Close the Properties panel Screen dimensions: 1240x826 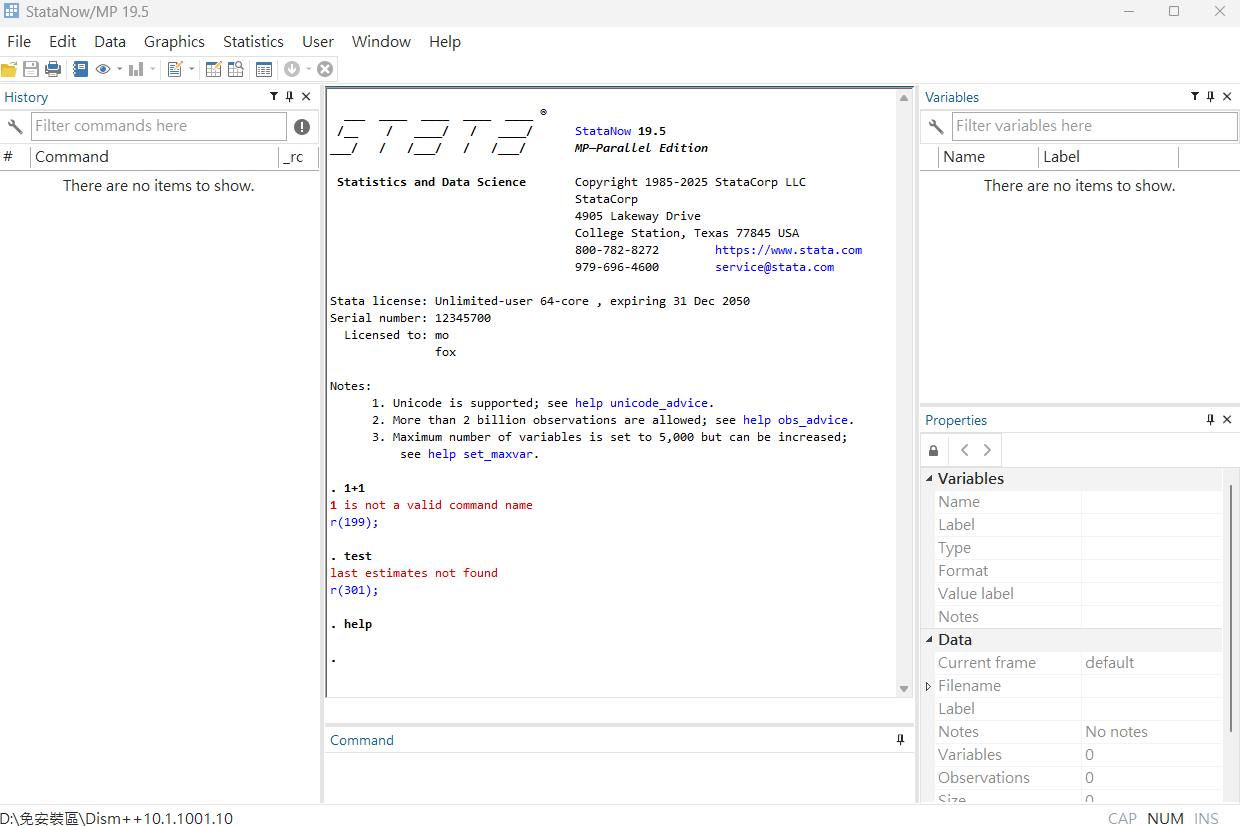point(1227,420)
